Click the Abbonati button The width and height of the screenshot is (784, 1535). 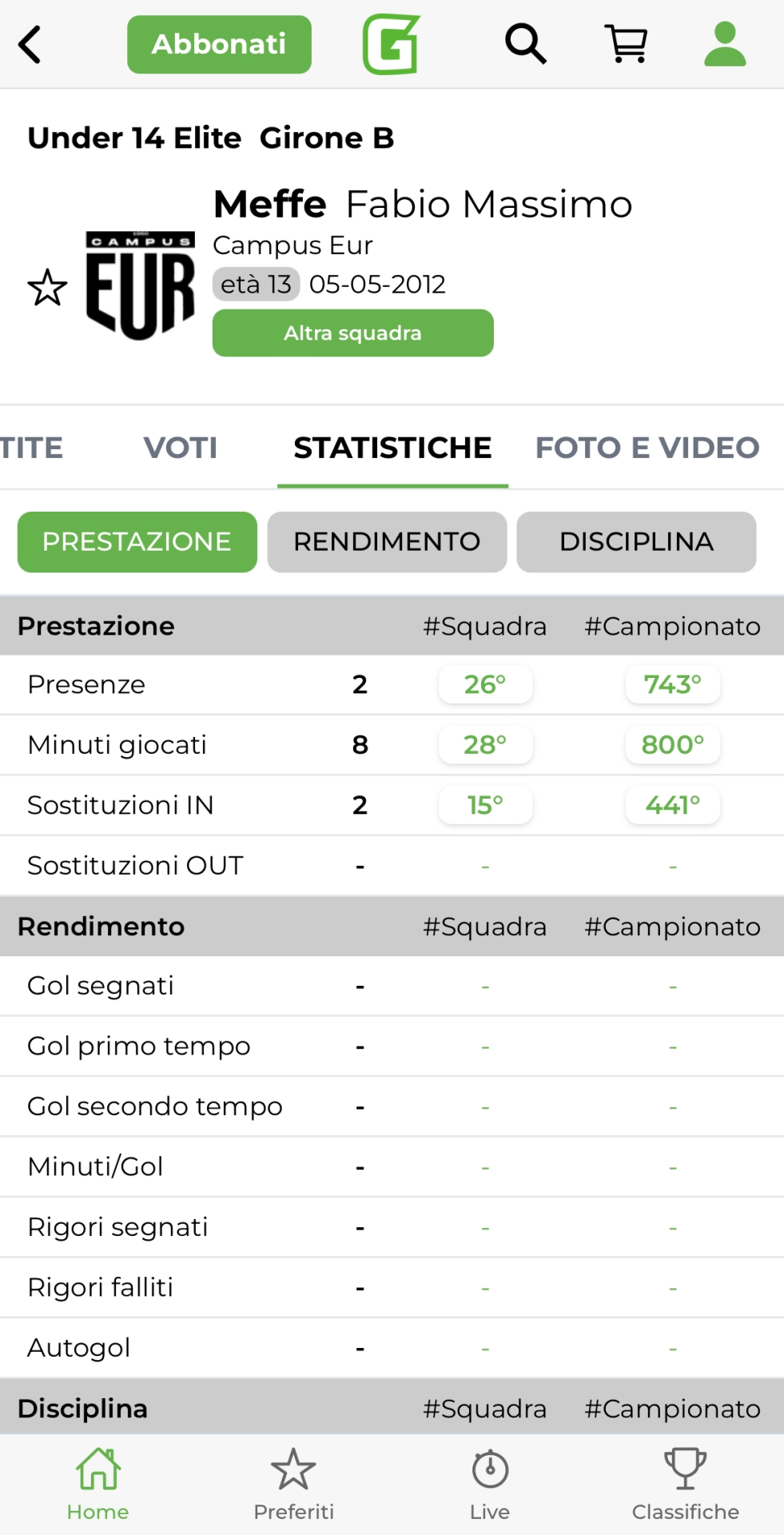pyautogui.click(x=219, y=45)
